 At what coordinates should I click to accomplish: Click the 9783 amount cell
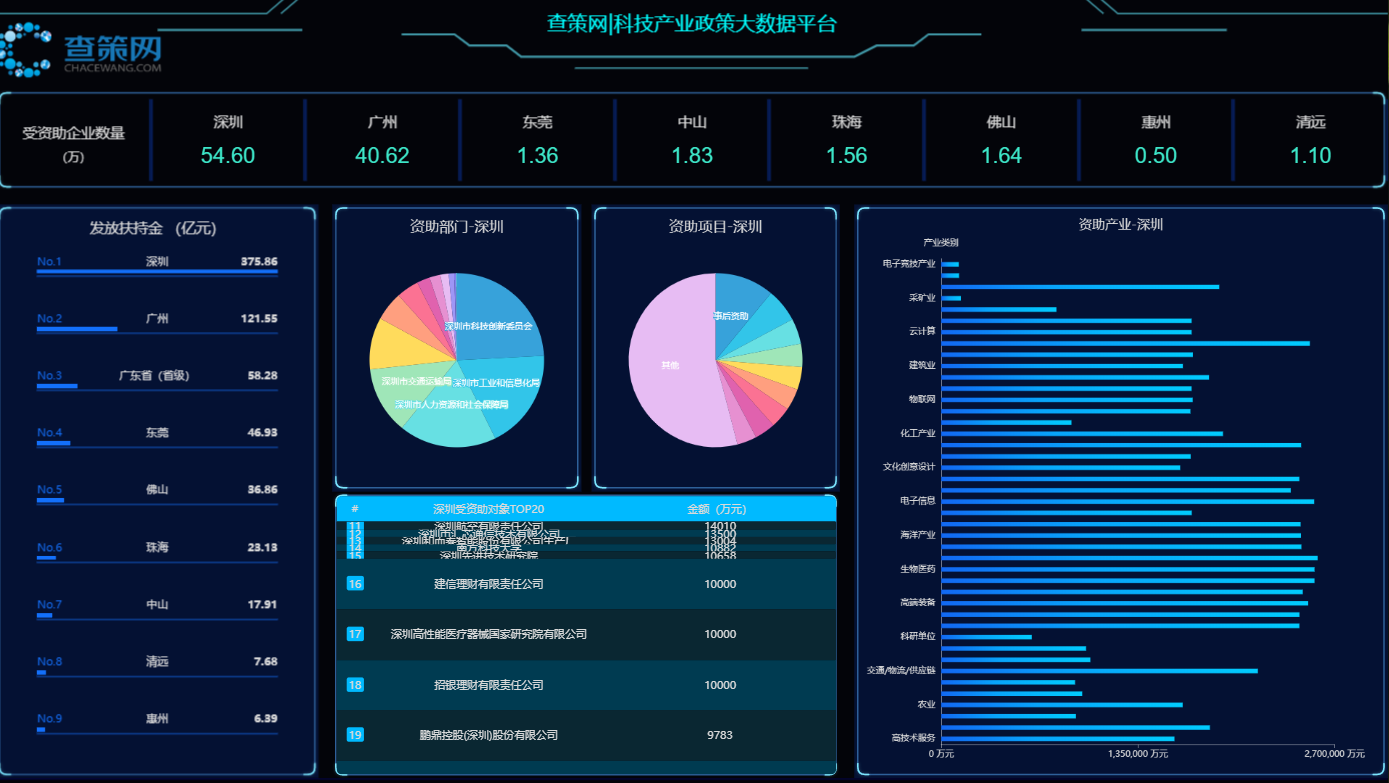719,735
